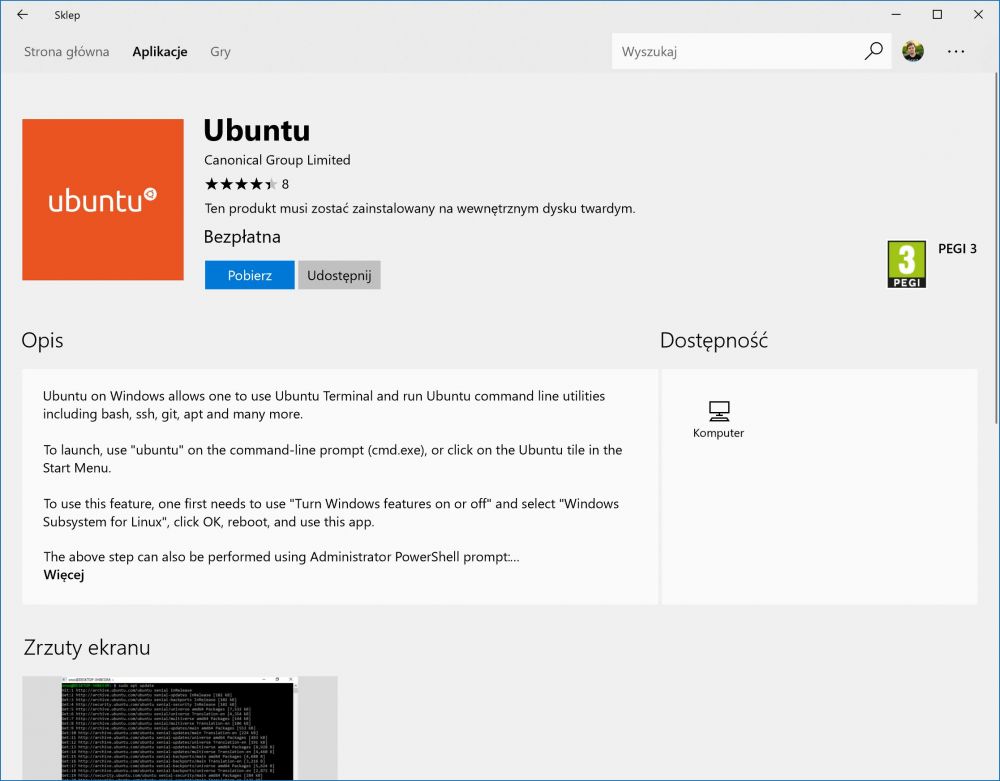Screen dimensions: 1000x781
Task: Open the terminal screenshot thumbnail
Action: [180, 728]
